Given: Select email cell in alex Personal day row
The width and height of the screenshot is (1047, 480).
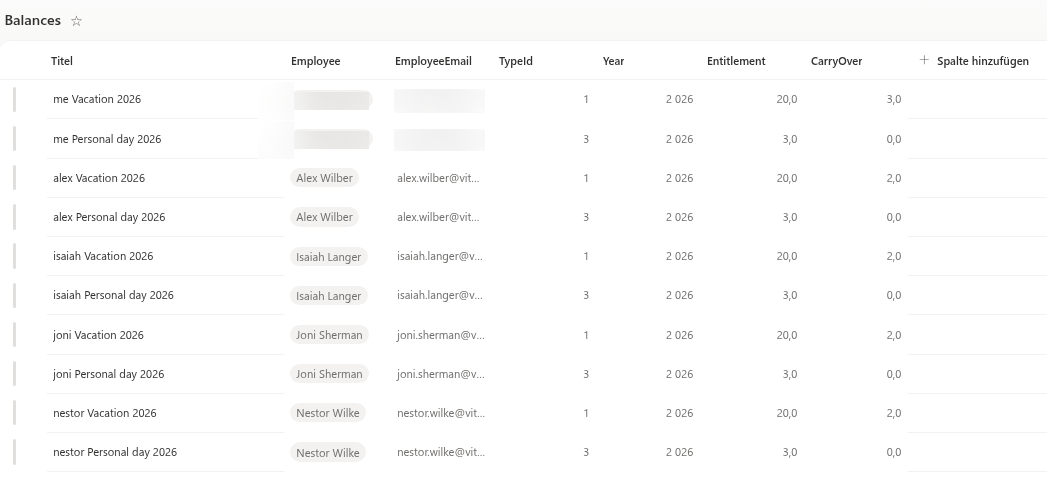Looking at the screenshot, I should [x=438, y=217].
